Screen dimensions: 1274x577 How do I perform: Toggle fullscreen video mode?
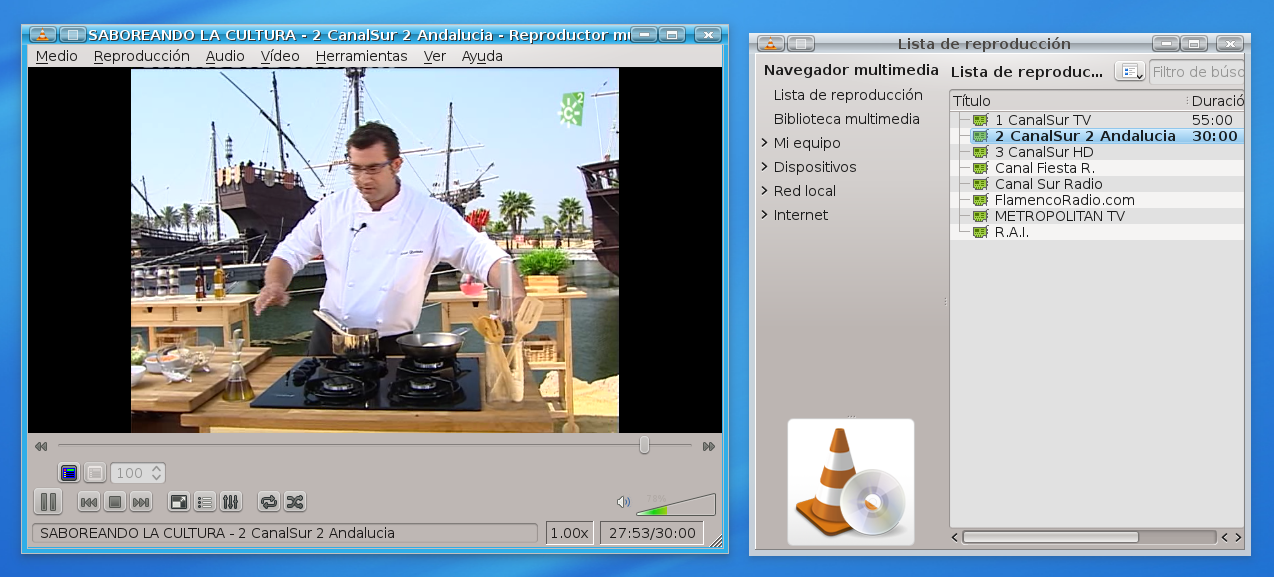[179, 502]
